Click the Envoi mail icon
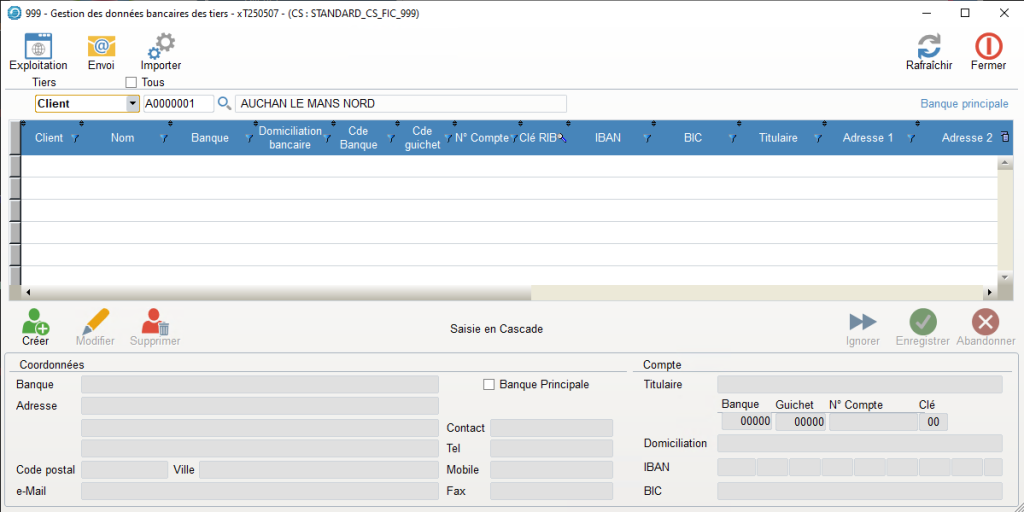The height and width of the screenshot is (512, 1024). click(x=101, y=46)
